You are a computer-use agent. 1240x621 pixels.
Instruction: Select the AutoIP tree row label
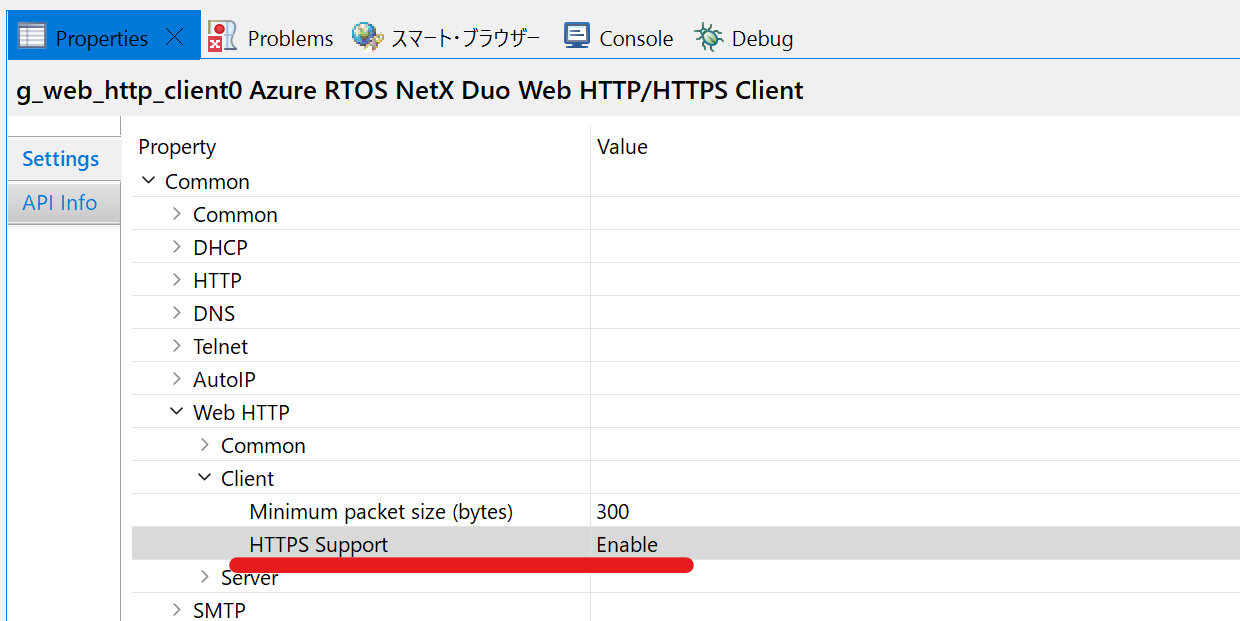point(224,380)
